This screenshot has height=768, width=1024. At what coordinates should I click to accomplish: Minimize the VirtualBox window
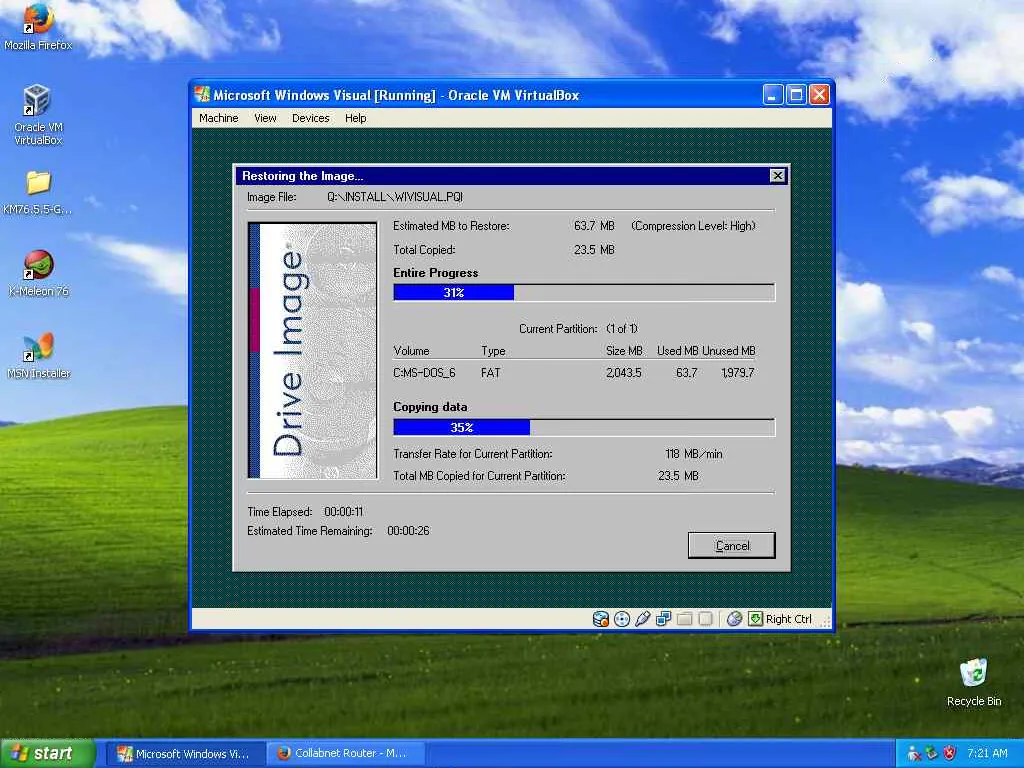[x=773, y=95]
